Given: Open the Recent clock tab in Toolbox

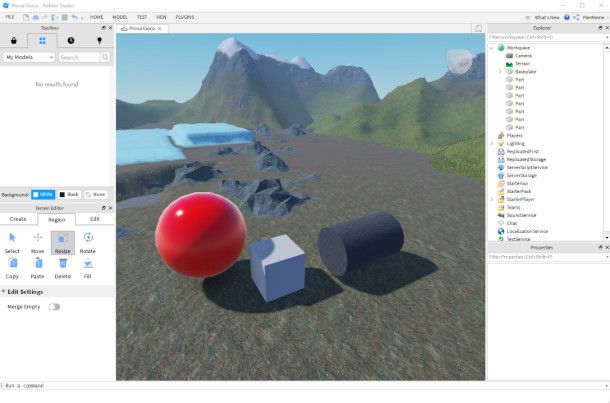Looking at the screenshot, I should tap(71, 40).
